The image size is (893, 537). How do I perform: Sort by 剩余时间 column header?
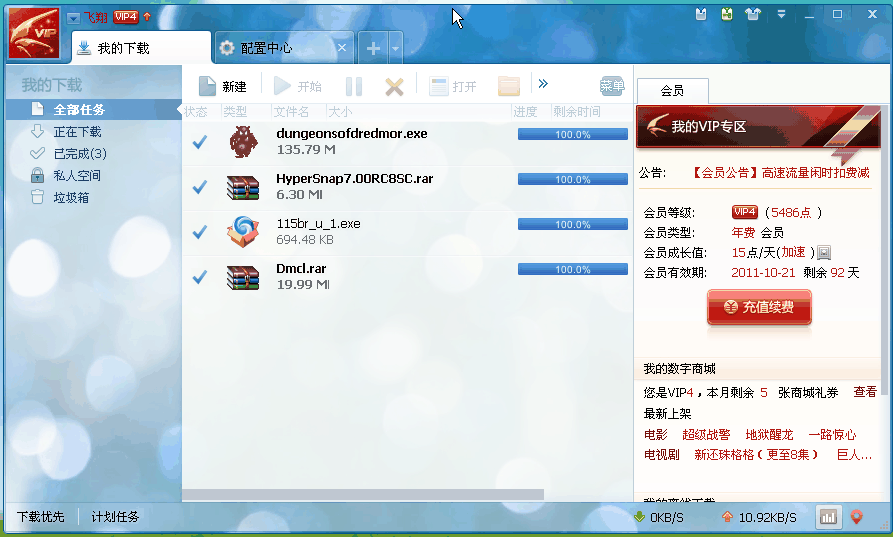click(x=577, y=112)
